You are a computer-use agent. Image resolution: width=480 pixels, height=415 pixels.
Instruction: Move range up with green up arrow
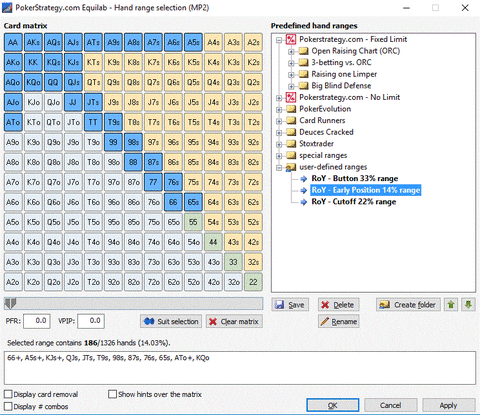(451, 305)
